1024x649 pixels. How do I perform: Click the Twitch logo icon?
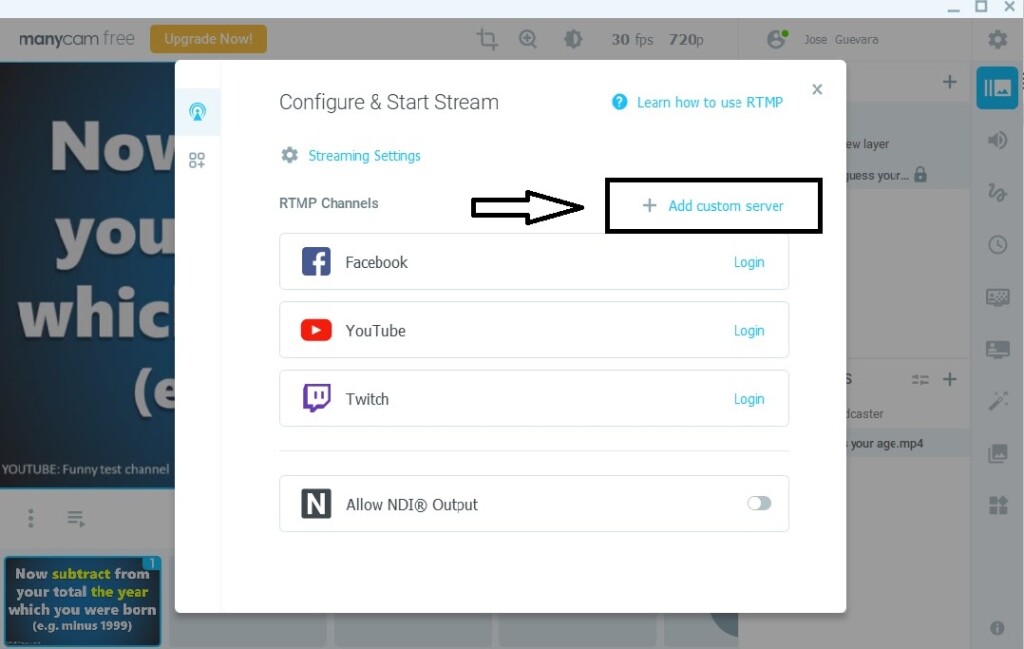pos(317,398)
